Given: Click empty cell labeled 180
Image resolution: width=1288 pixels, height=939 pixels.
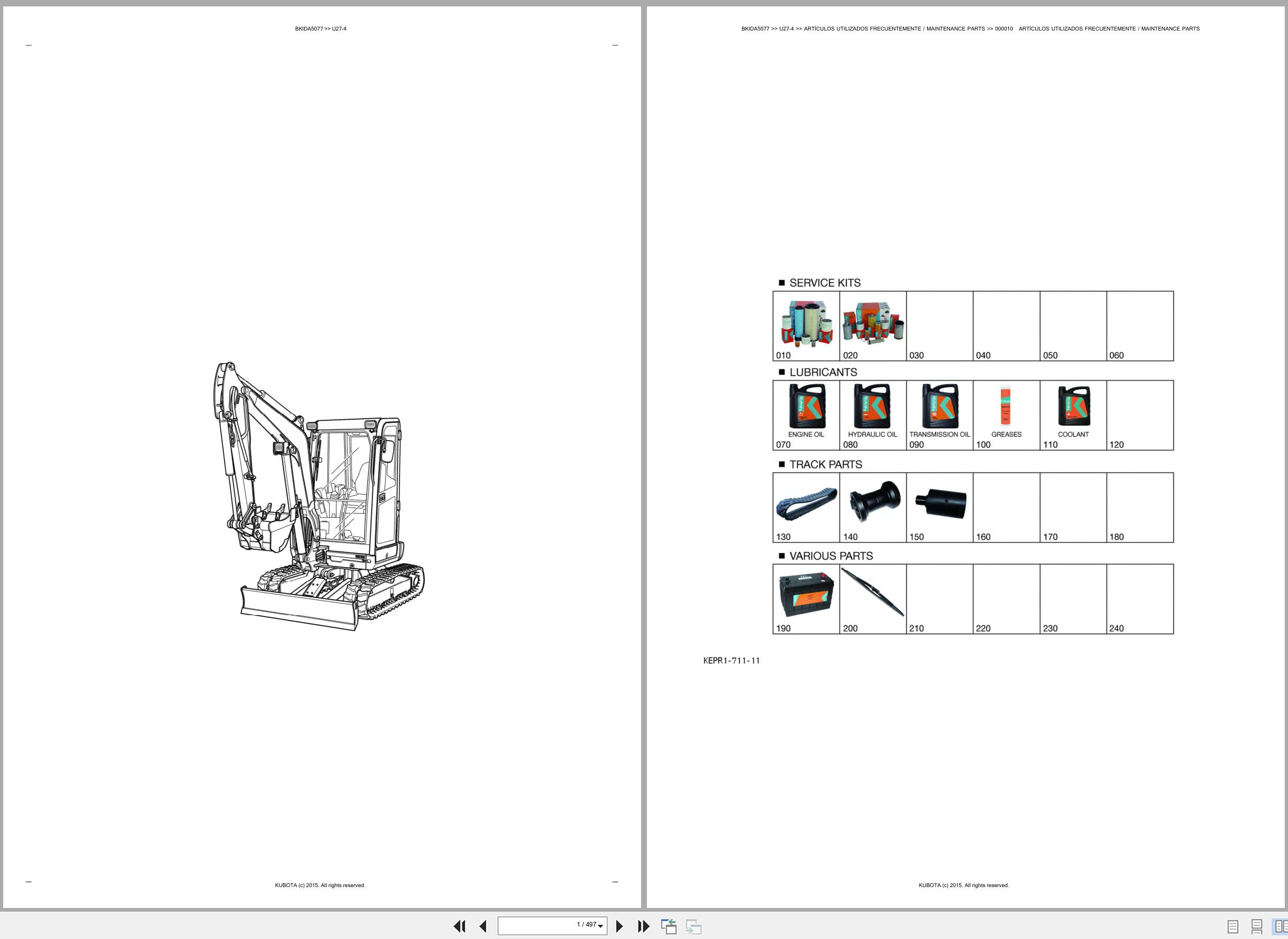Looking at the screenshot, I should pos(1140,508).
